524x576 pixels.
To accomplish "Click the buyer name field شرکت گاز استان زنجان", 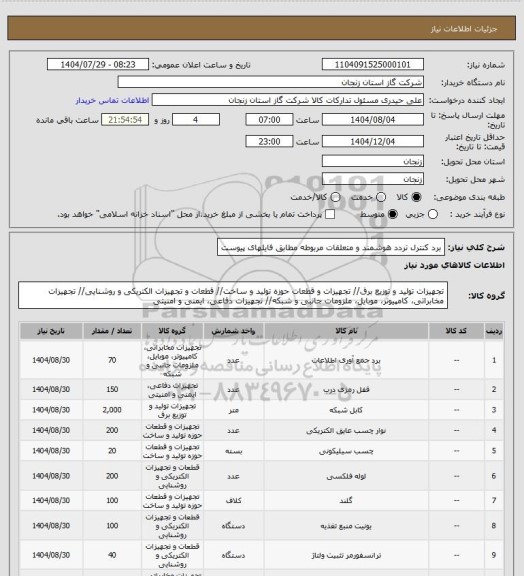I will click(x=270, y=82).
